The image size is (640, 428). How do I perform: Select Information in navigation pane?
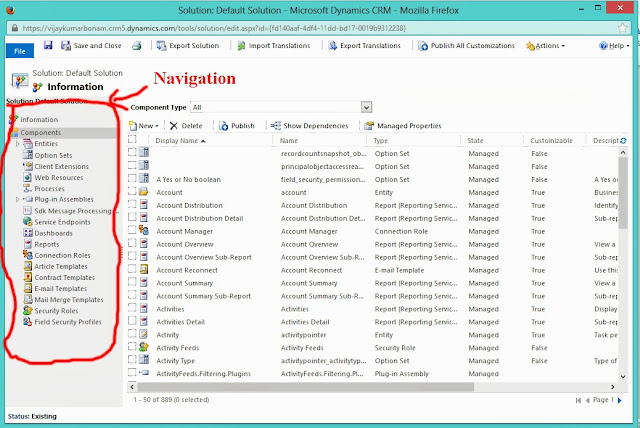coord(39,120)
